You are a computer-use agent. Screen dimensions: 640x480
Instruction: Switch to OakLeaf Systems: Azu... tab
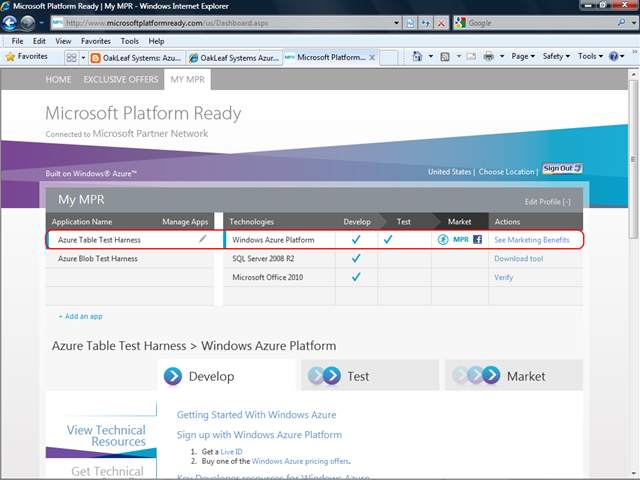pyautogui.click(x=136, y=58)
